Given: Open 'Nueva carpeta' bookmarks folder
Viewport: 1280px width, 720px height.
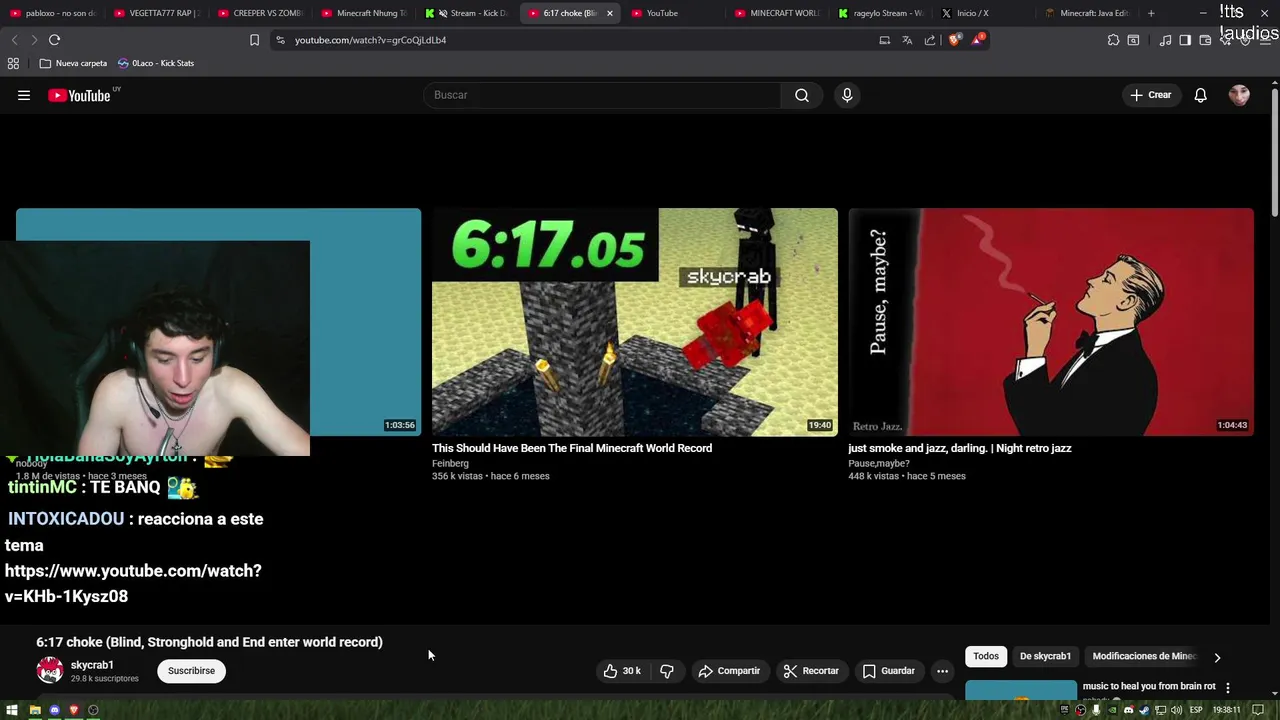Looking at the screenshot, I should click(73, 63).
